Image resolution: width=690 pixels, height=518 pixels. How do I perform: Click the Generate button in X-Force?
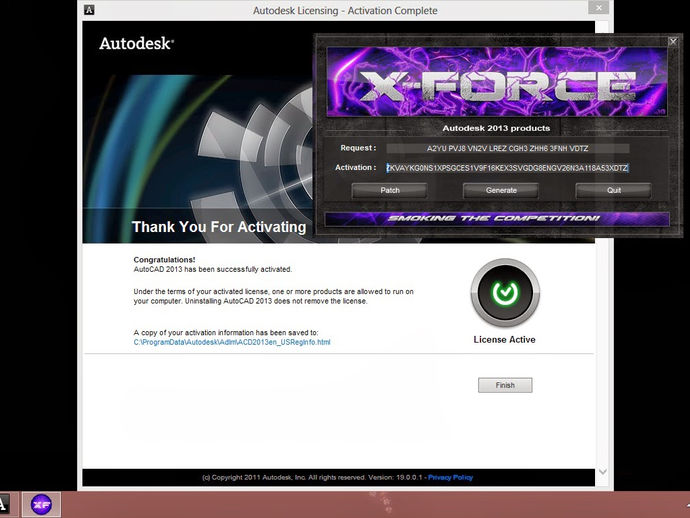[x=501, y=191]
